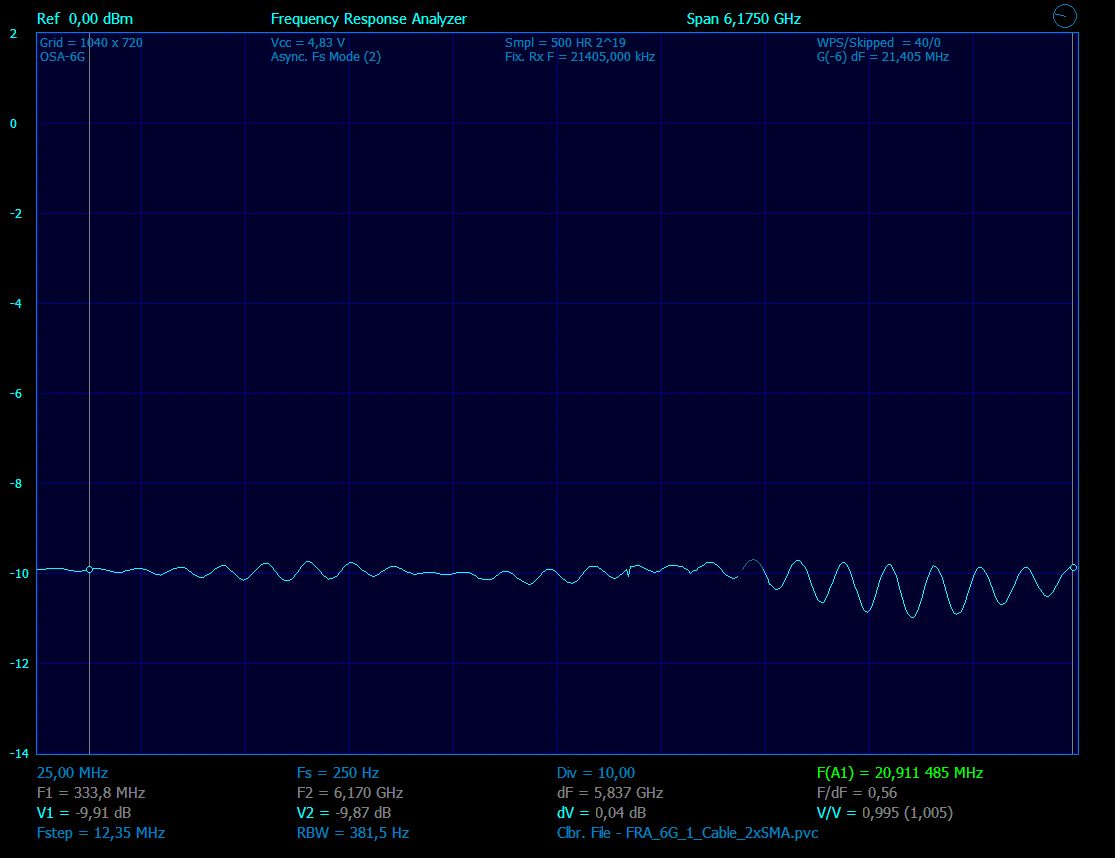Image resolution: width=1115 pixels, height=858 pixels.
Task: Select the RBW = 381,5 Hz value
Action: point(352,832)
